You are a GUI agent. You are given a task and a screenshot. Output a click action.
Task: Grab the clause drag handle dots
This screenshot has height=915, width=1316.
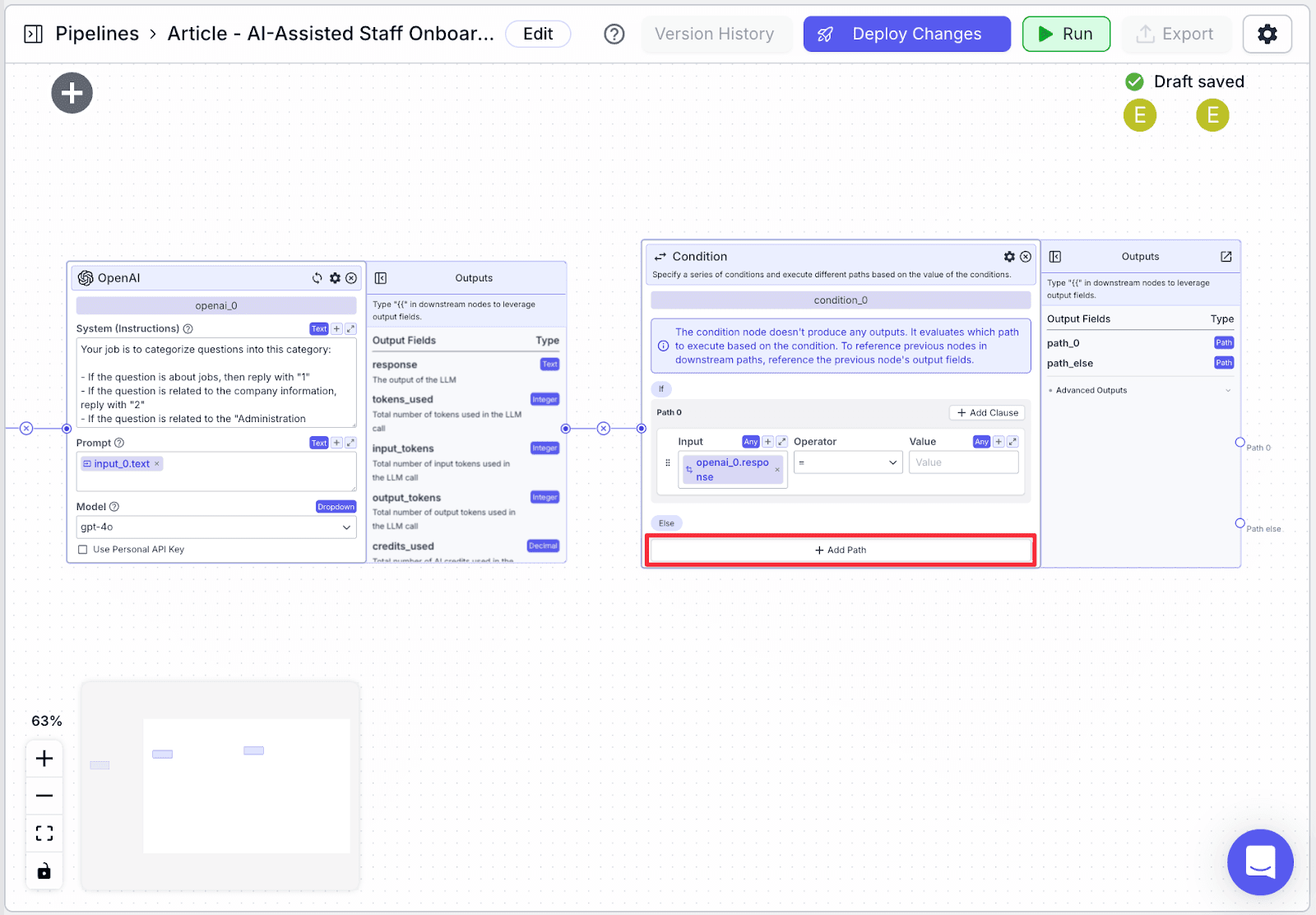click(668, 463)
